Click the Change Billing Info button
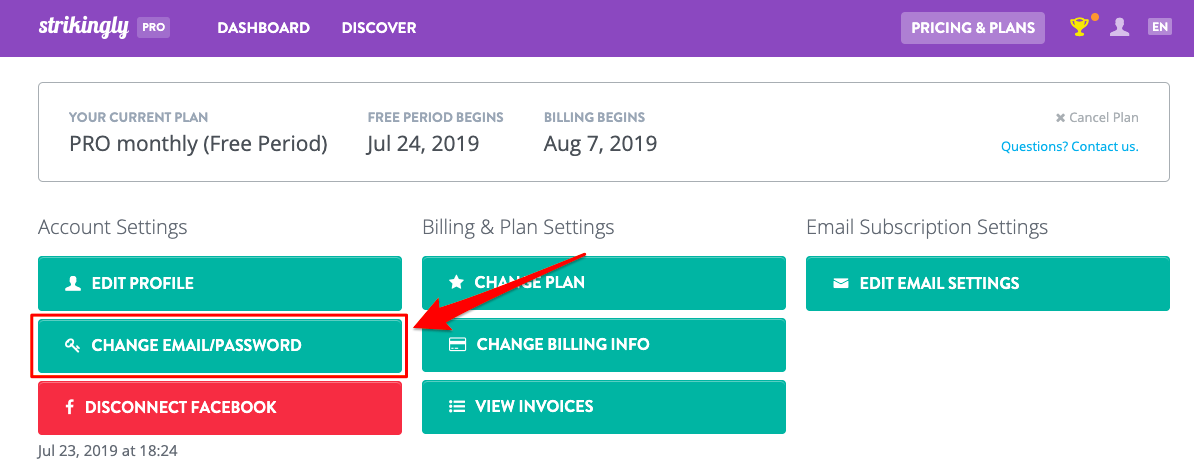1194x475 pixels. pyautogui.click(x=604, y=345)
